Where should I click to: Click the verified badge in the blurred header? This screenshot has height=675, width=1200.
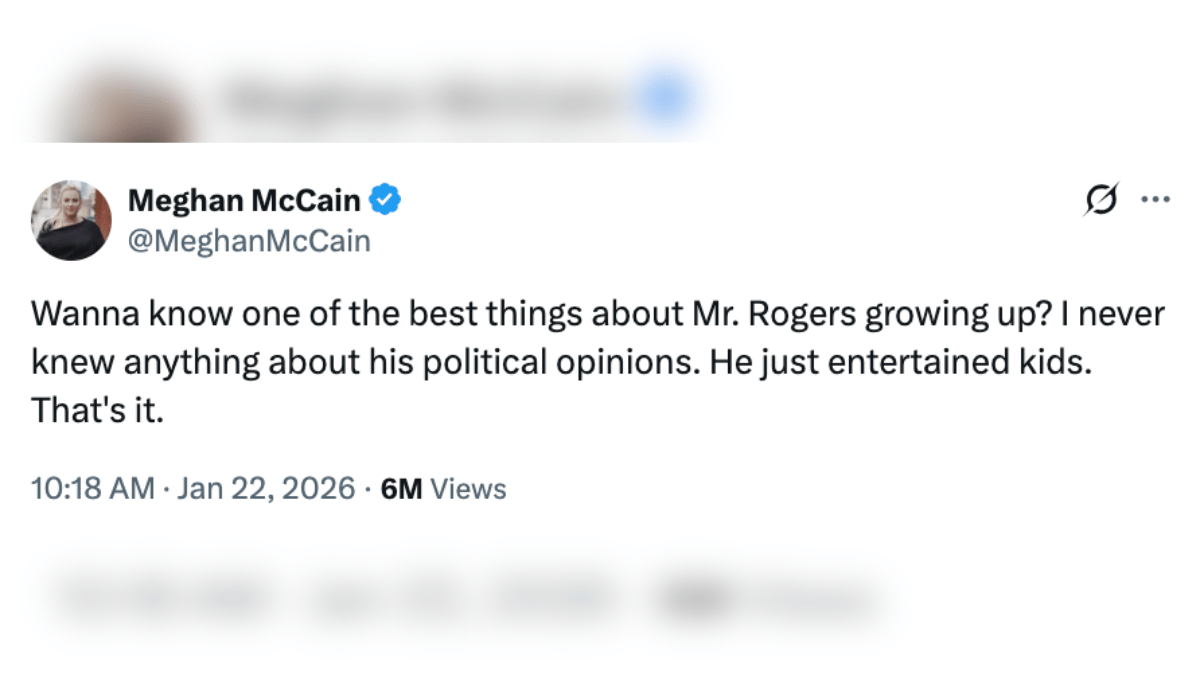tap(663, 95)
